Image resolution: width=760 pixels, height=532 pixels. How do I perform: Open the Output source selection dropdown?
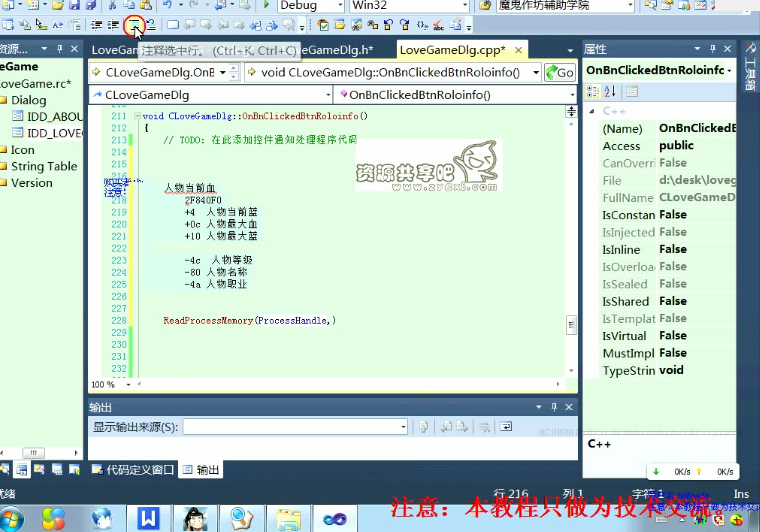click(403, 427)
